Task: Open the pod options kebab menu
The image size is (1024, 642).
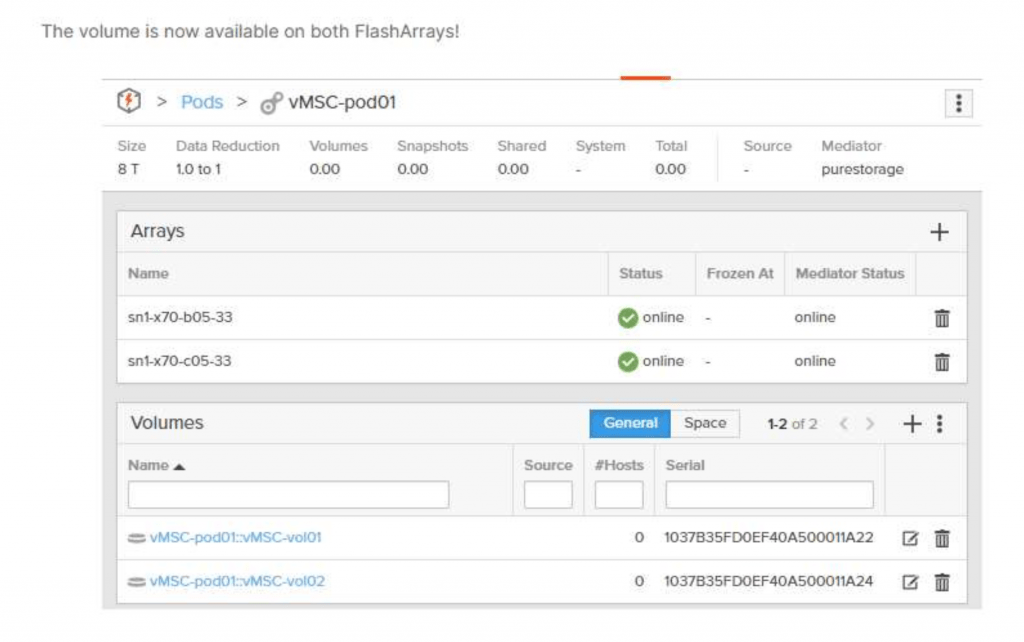Action: pyautogui.click(x=958, y=103)
